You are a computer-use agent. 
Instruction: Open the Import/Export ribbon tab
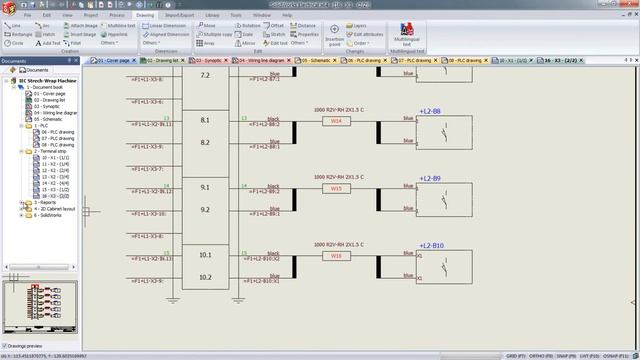(180, 15)
